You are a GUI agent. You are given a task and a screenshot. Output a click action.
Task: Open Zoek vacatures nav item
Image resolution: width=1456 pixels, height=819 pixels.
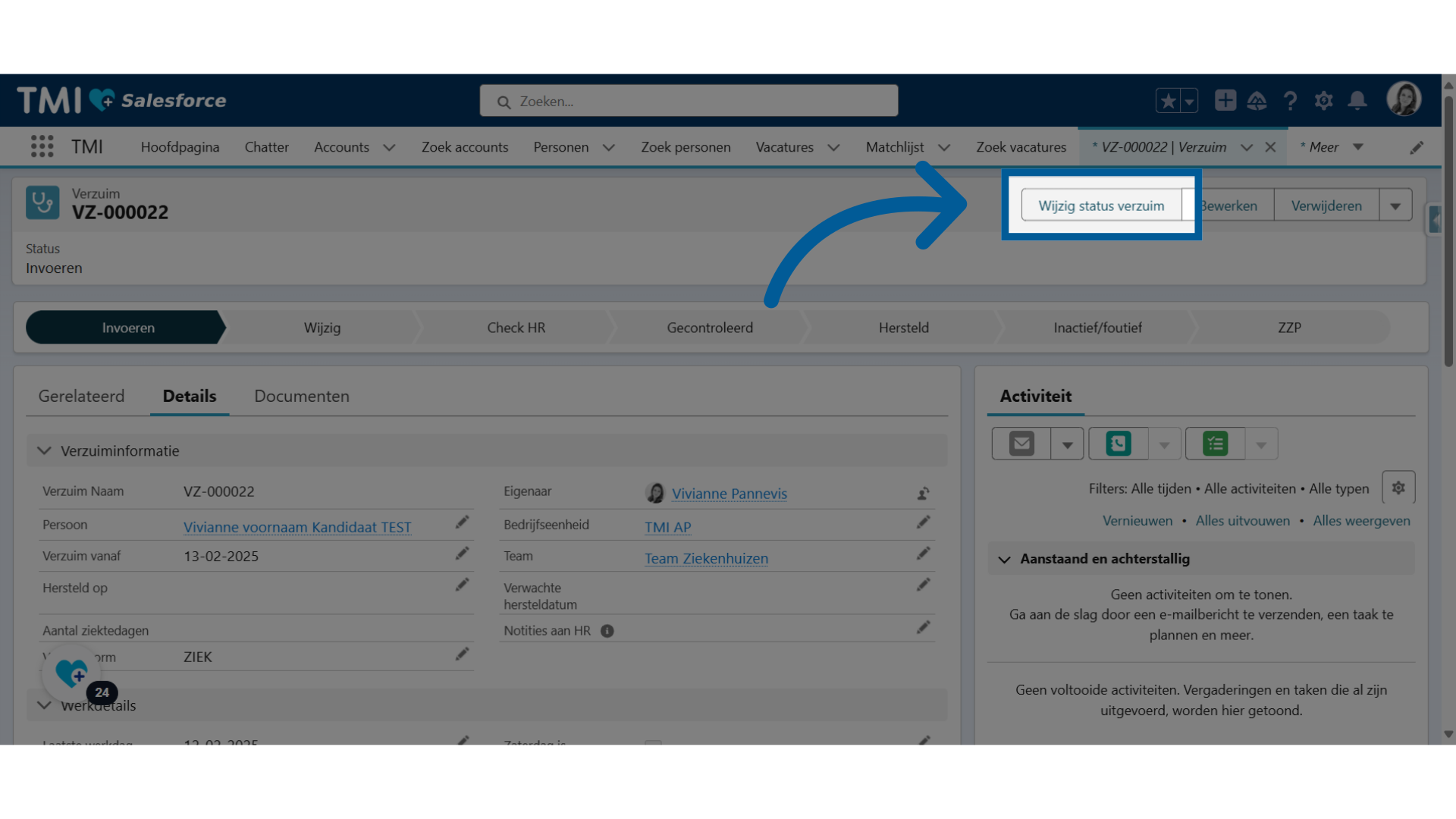[1021, 147]
